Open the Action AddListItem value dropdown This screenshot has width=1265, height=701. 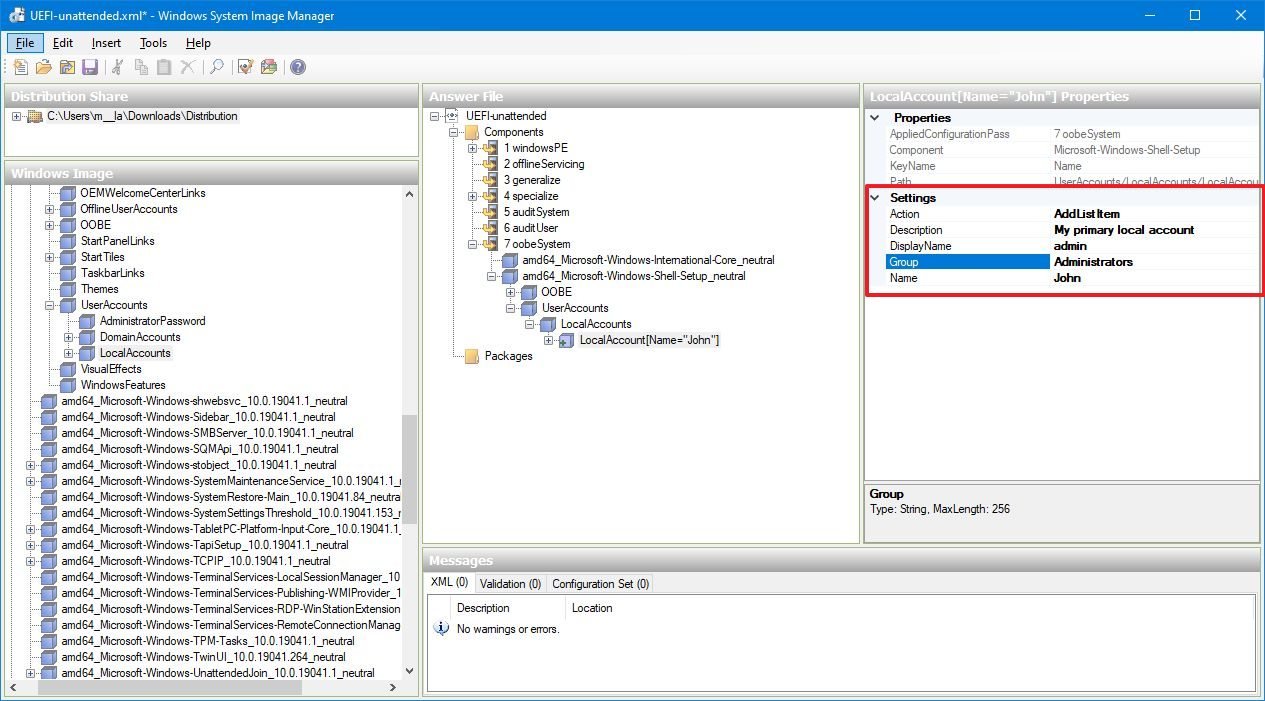(x=1154, y=214)
